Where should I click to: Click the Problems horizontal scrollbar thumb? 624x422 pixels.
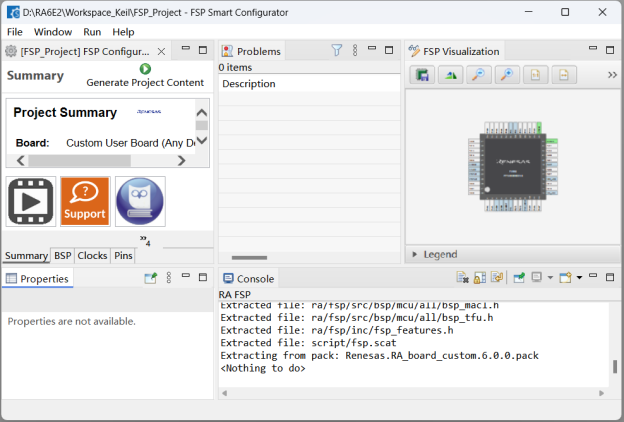(x=249, y=258)
